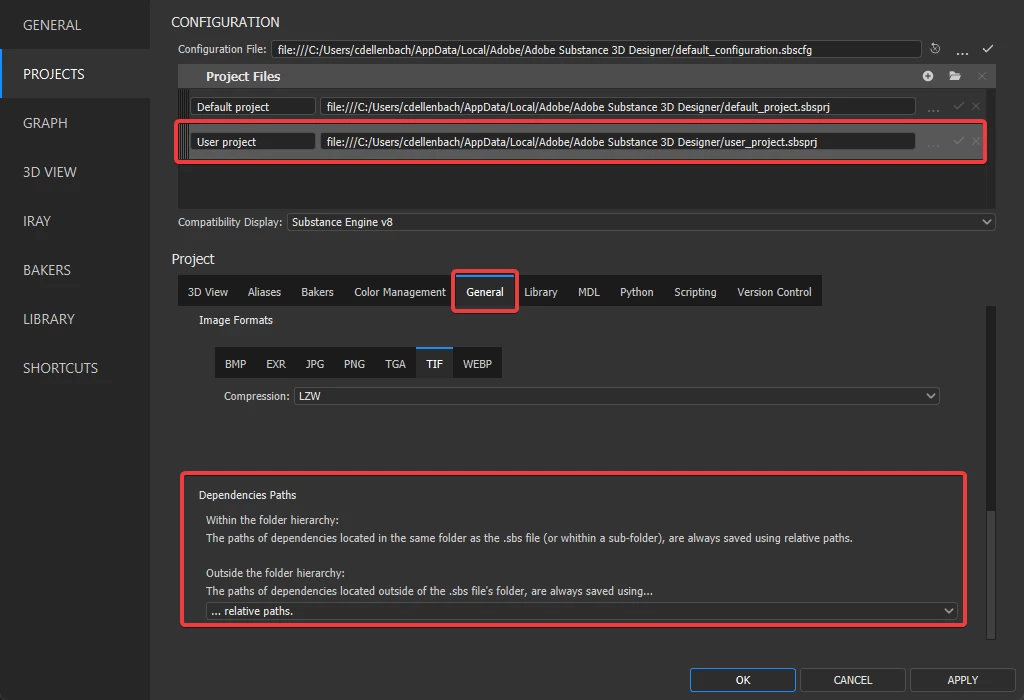Switch to Python project tab
Image resolution: width=1024 pixels, height=700 pixels.
pos(636,292)
